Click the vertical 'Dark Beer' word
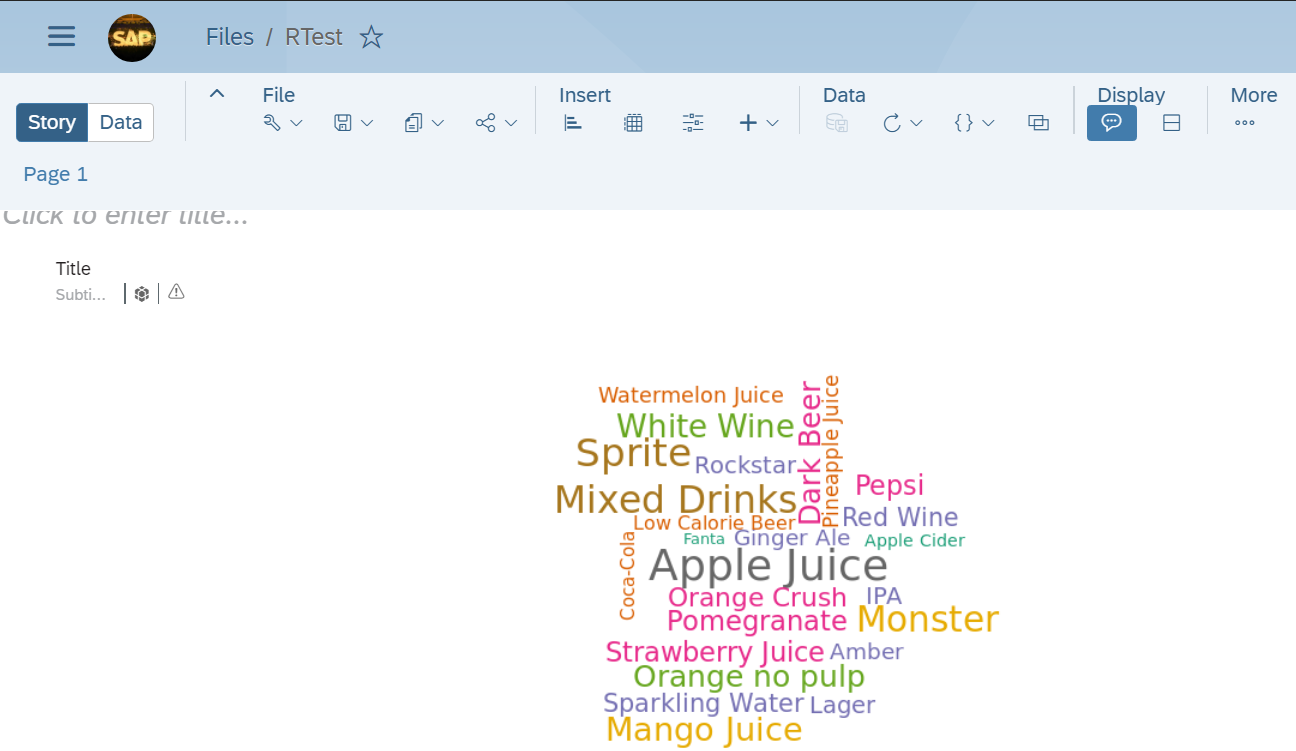Screen dimensions: 1296x751 coord(809,453)
